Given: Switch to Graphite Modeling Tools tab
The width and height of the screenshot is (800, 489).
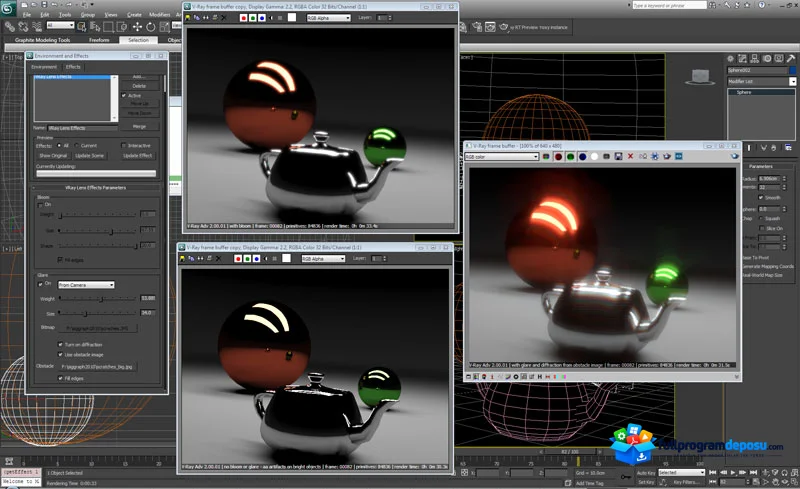Looking at the screenshot, I should (x=42, y=40).
